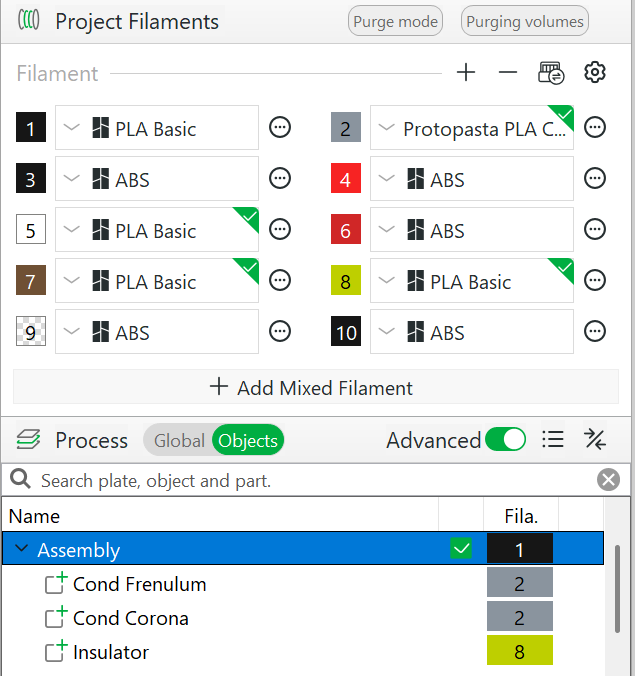Open filament 10 ABS dropdown
635x676 pixels.
472,331
